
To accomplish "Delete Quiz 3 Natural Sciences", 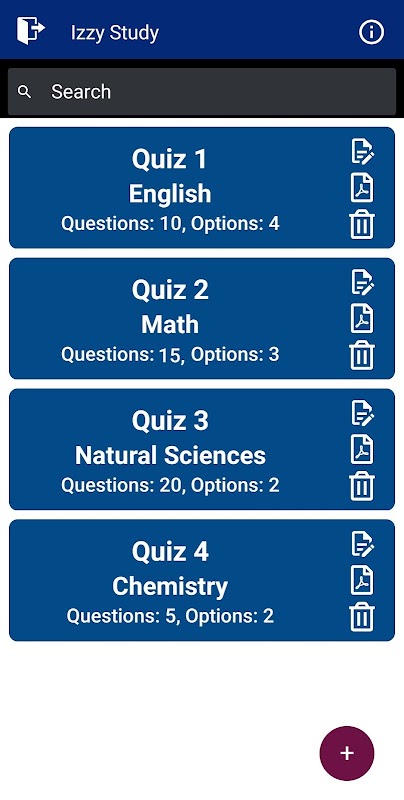I will point(362,486).
